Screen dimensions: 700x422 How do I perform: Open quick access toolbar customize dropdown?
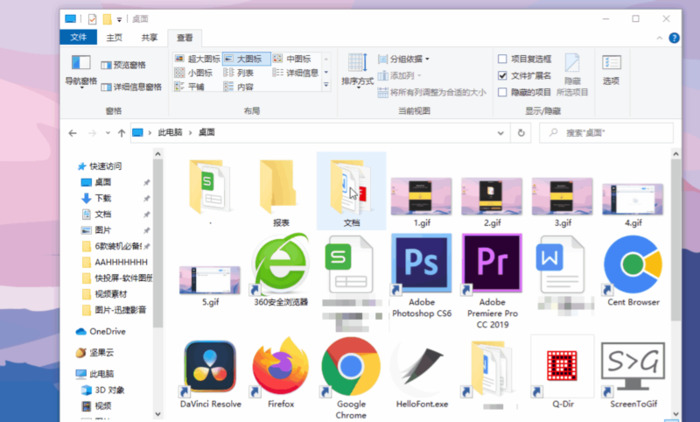[x=119, y=19]
